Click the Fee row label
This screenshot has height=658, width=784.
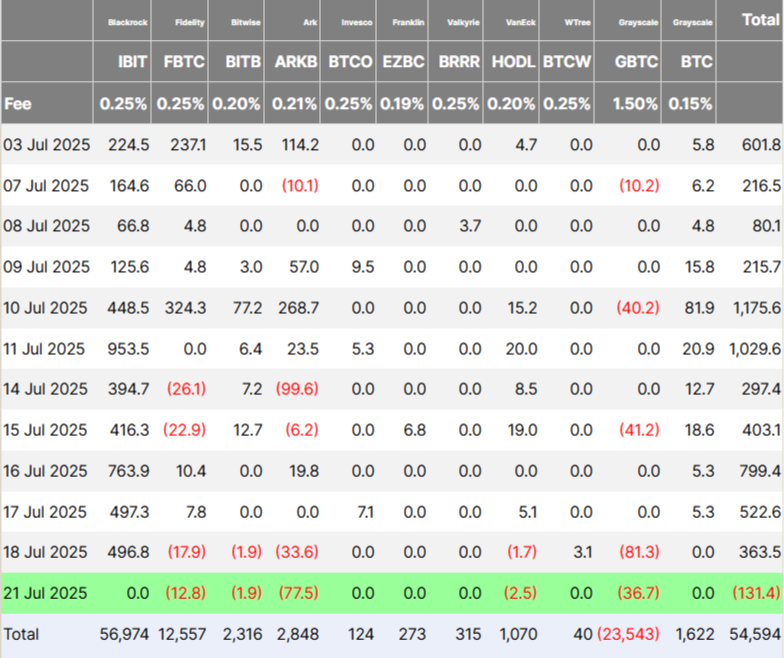click(x=18, y=104)
